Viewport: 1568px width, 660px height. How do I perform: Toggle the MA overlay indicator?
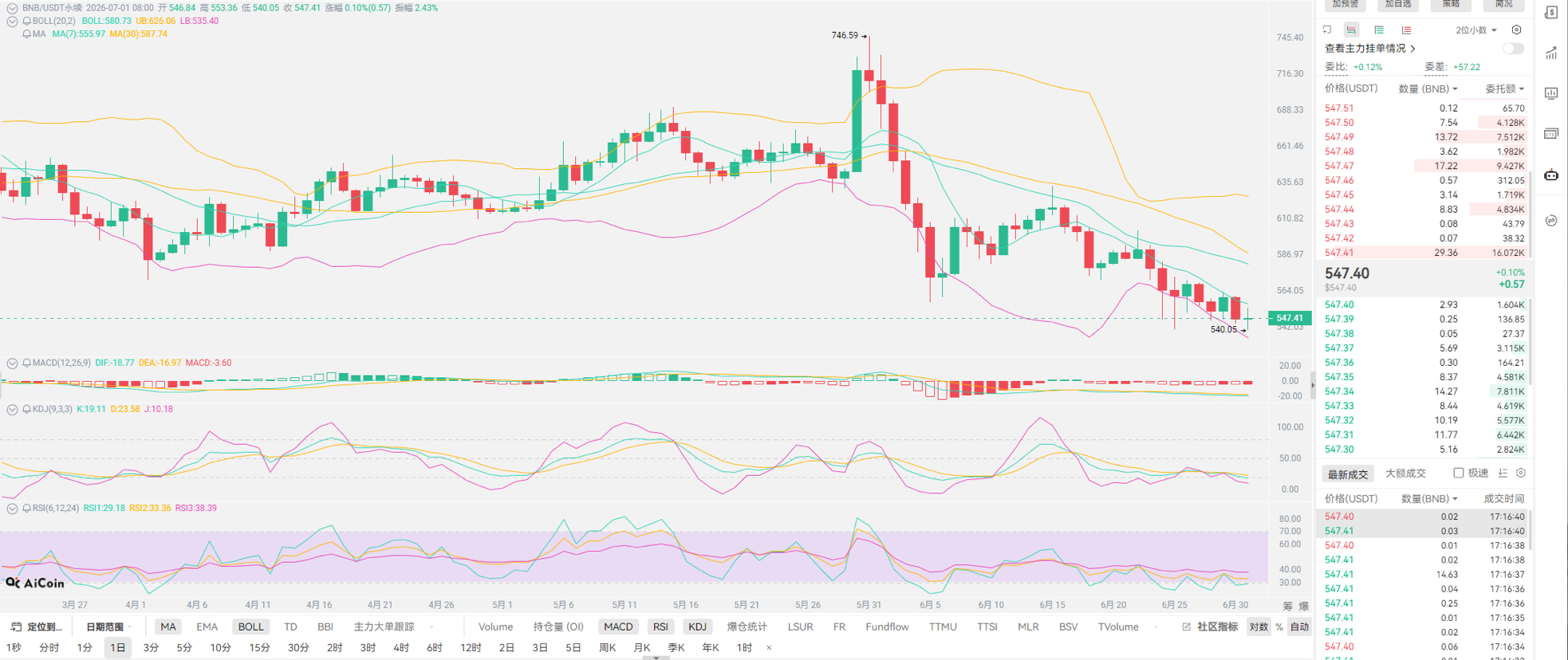[x=167, y=627]
